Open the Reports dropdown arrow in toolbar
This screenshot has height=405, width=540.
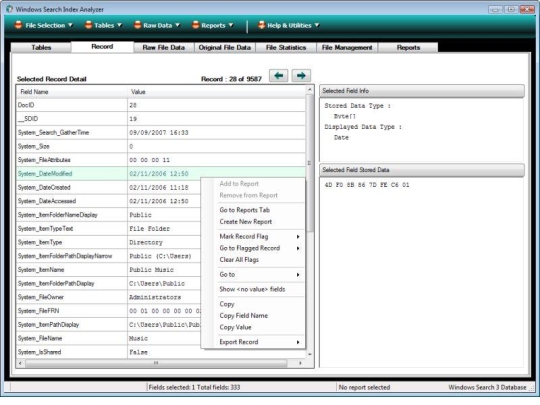(231, 25)
